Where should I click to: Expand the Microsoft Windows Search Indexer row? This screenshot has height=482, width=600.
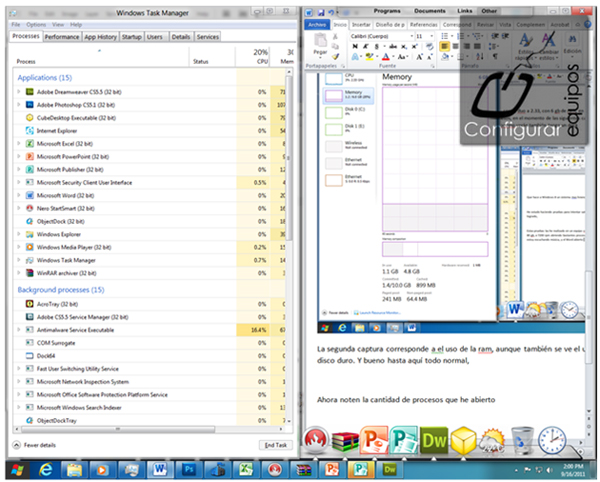click(x=19, y=407)
